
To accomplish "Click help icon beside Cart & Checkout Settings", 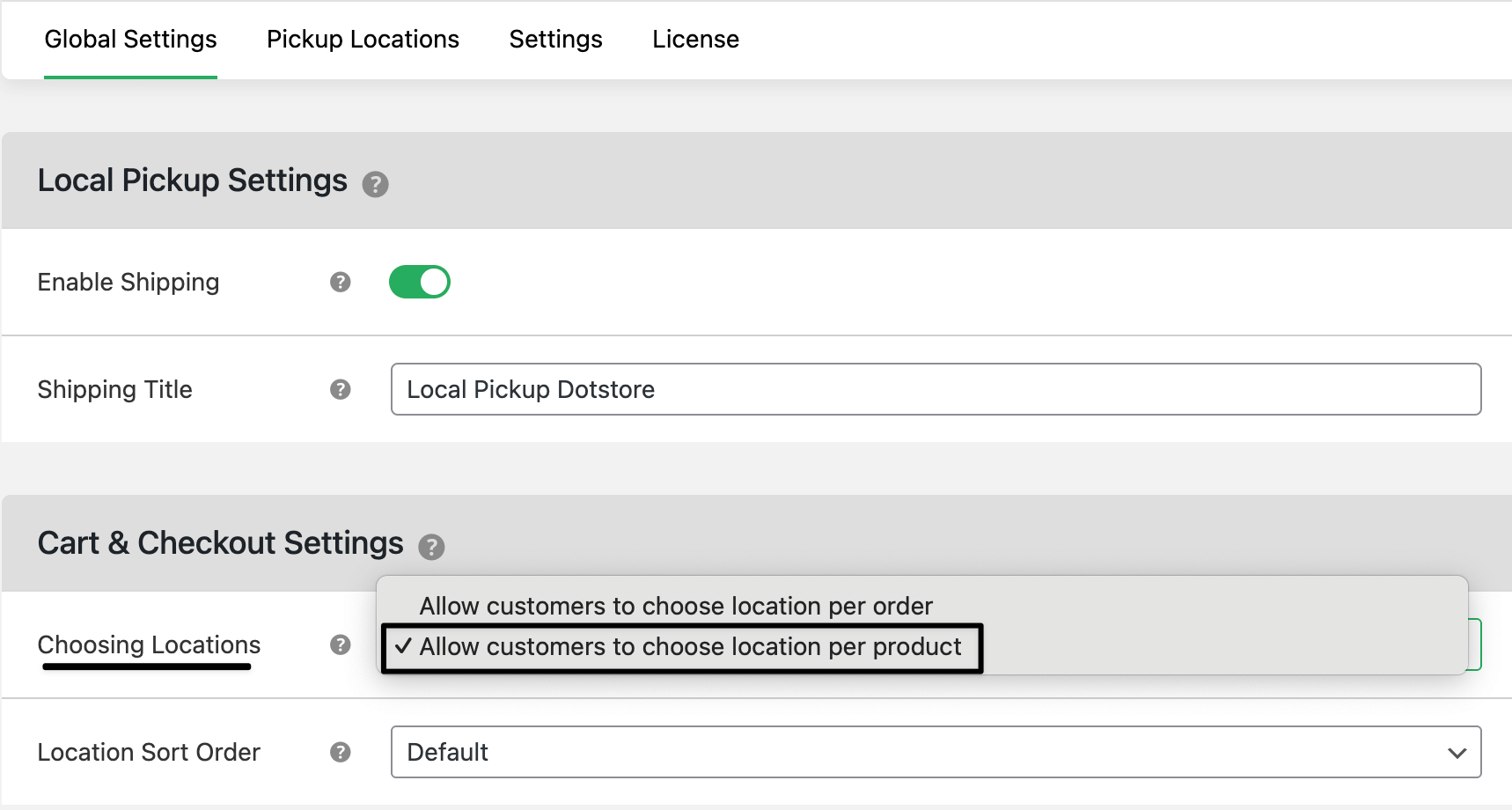I will (431, 548).
